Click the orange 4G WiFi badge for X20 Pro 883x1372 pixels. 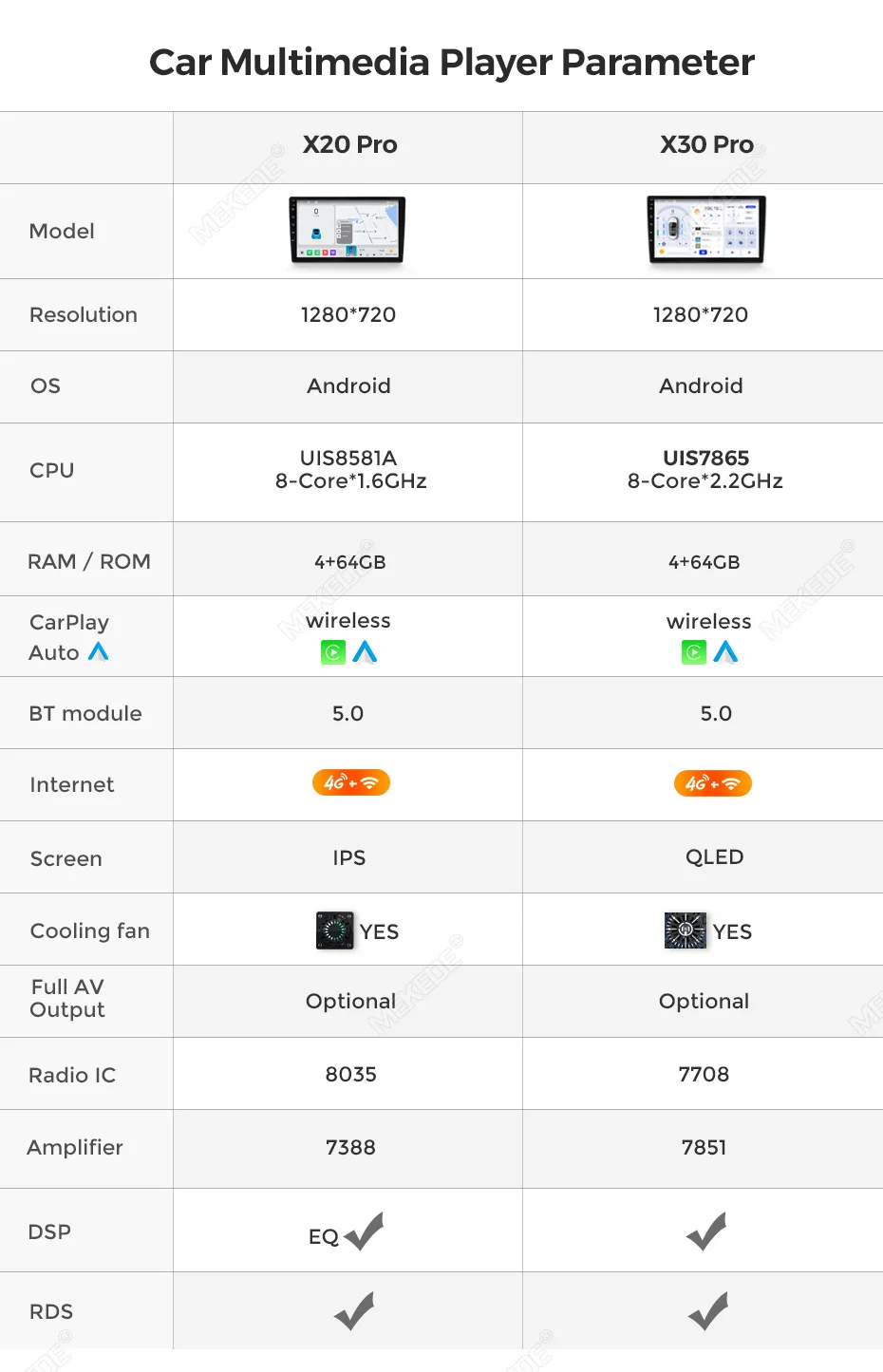[x=351, y=782]
